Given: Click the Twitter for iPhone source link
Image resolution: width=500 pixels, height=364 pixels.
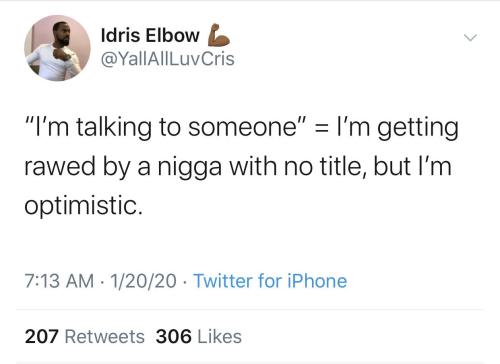Looking at the screenshot, I should point(270,281).
